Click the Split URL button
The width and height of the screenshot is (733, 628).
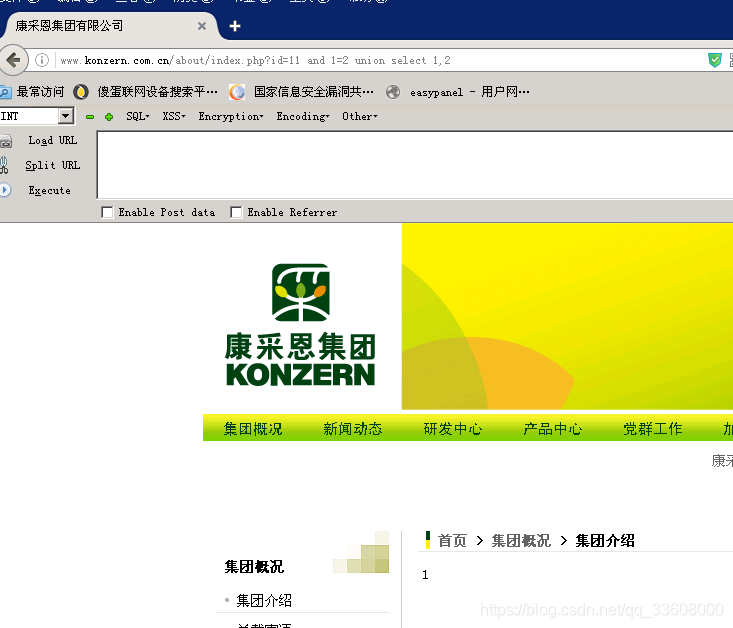tap(52, 165)
